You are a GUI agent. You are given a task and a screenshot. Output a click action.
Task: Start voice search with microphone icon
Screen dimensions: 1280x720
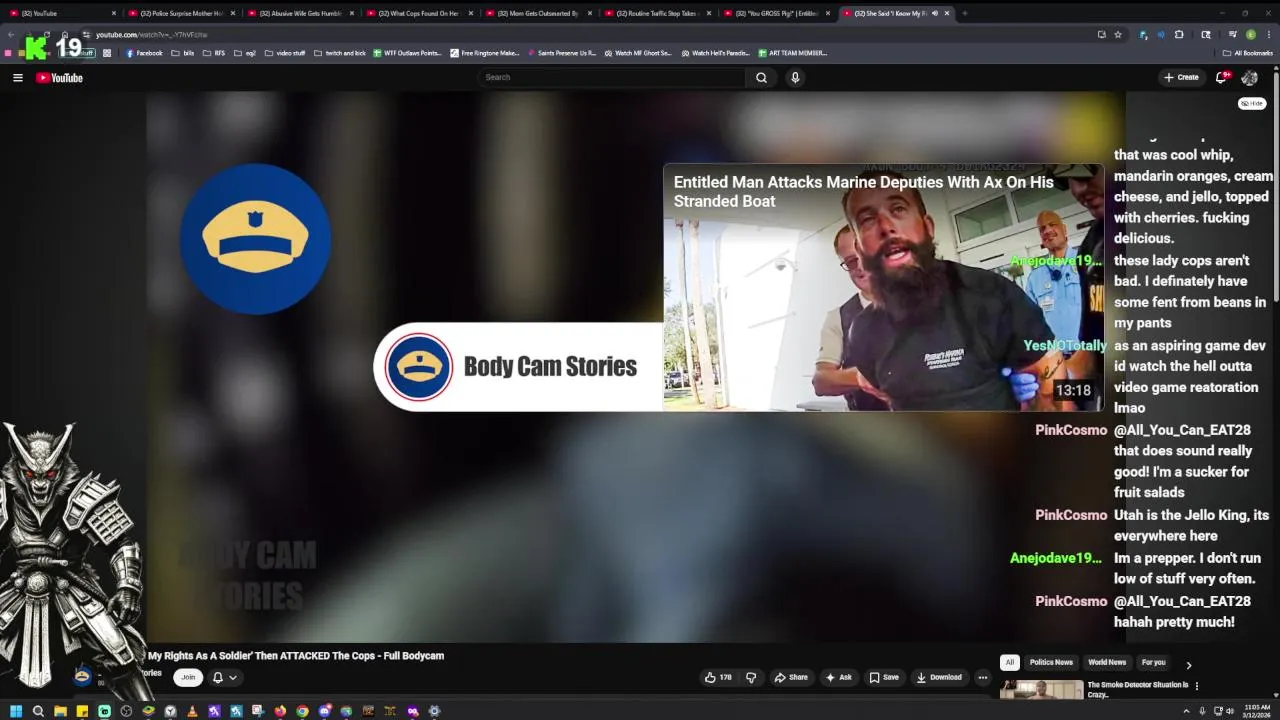[795, 77]
